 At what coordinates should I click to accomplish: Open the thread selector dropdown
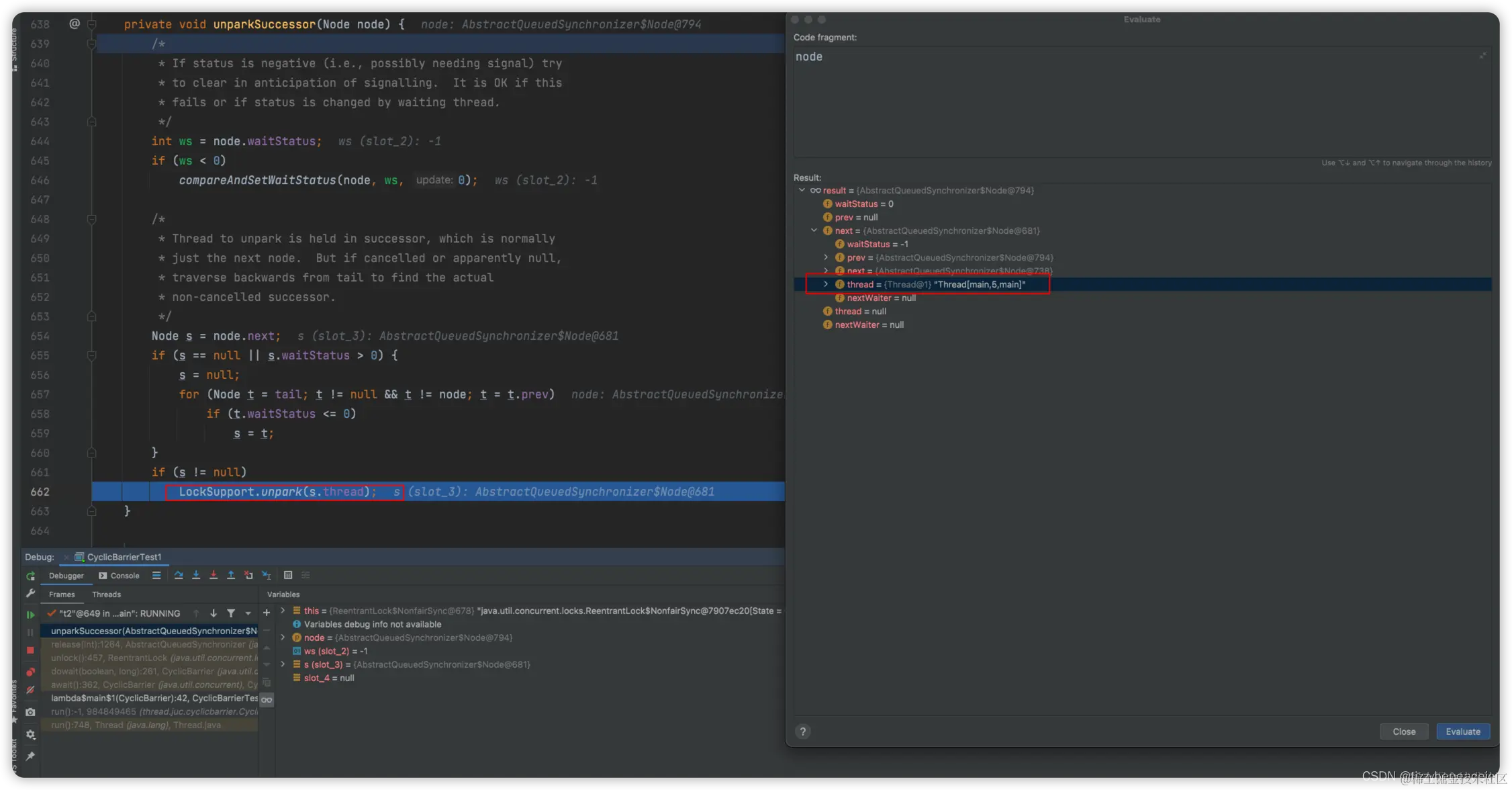(248, 613)
